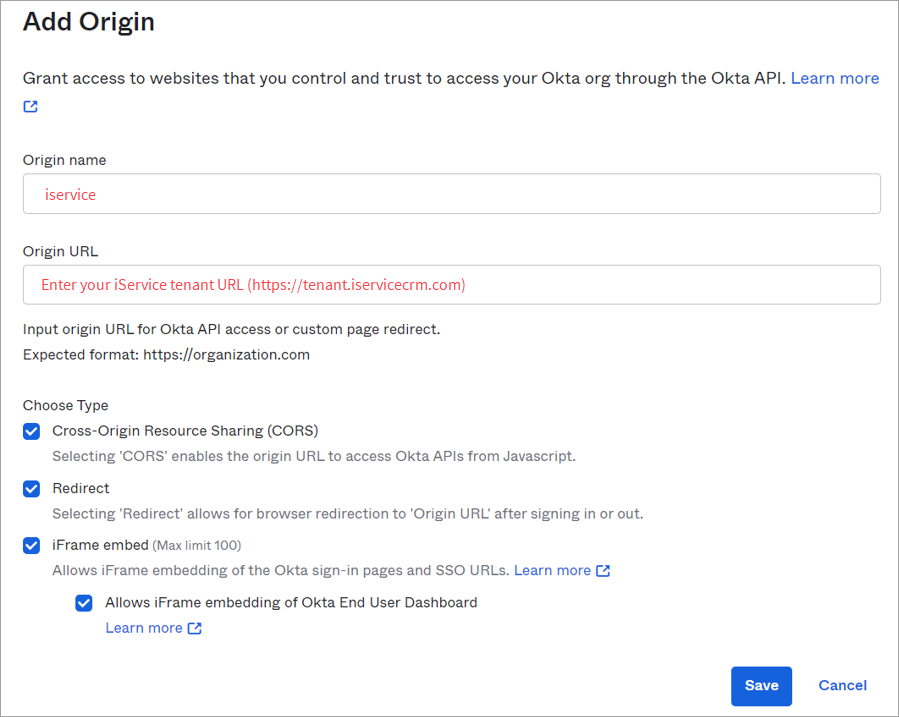Click 'Expected format: https://organization.com' text
Screen dimensions: 899x717
point(166,355)
